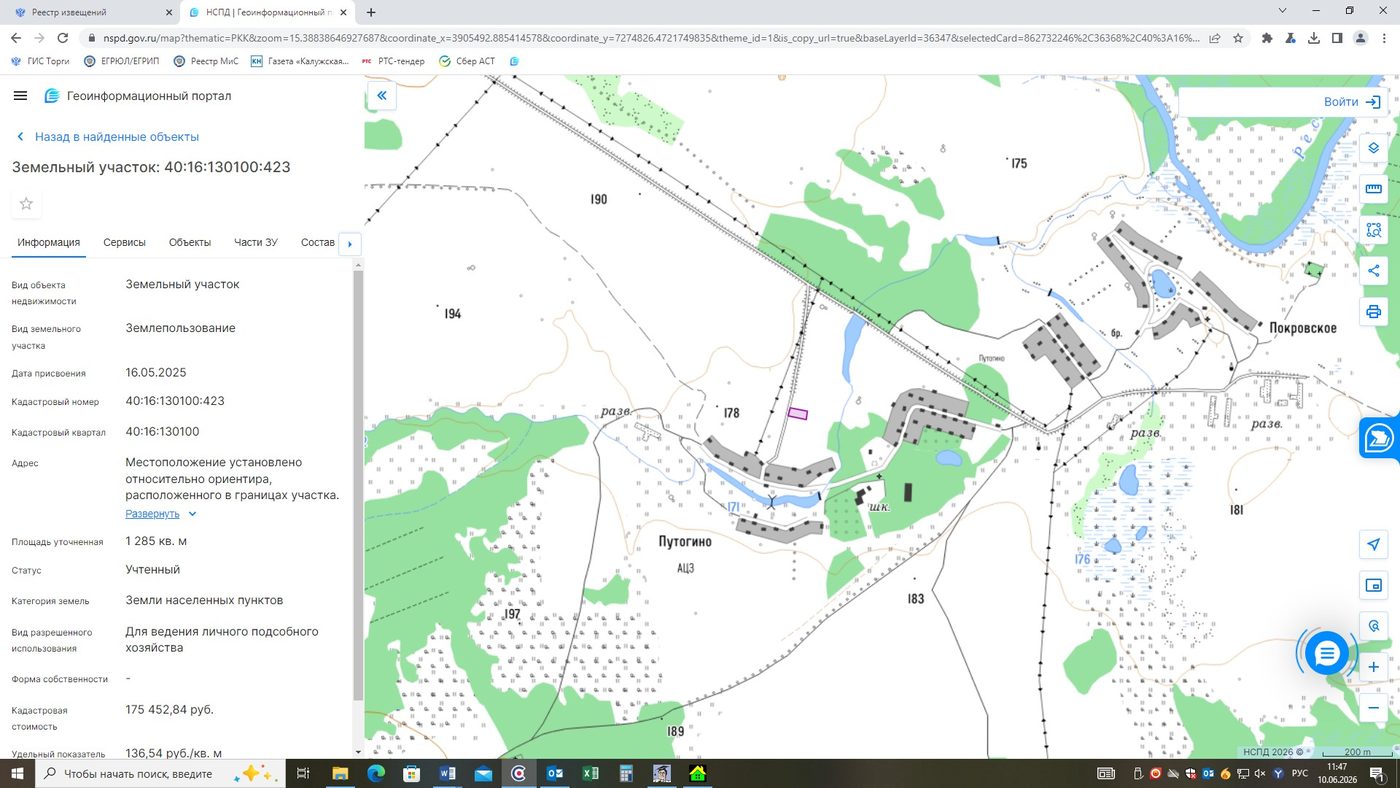Share the current map view

point(1373,271)
